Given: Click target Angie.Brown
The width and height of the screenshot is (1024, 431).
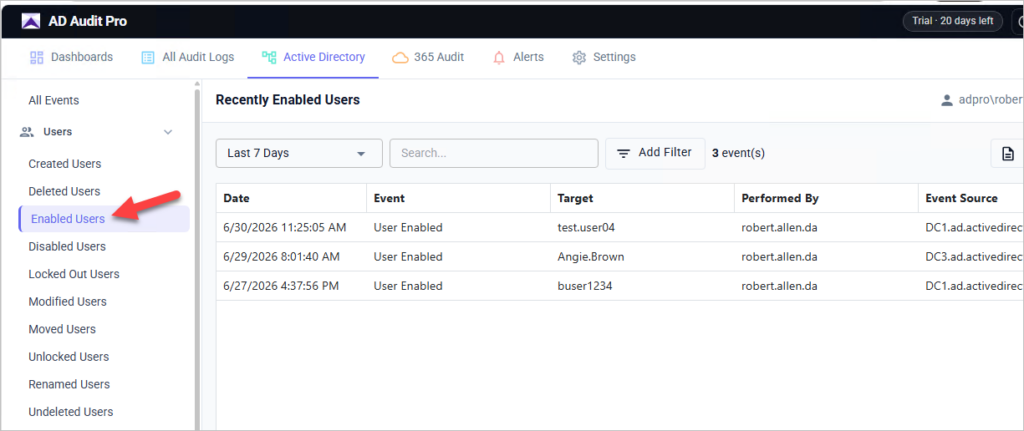Looking at the screenshot, I should tap(591, 257).
